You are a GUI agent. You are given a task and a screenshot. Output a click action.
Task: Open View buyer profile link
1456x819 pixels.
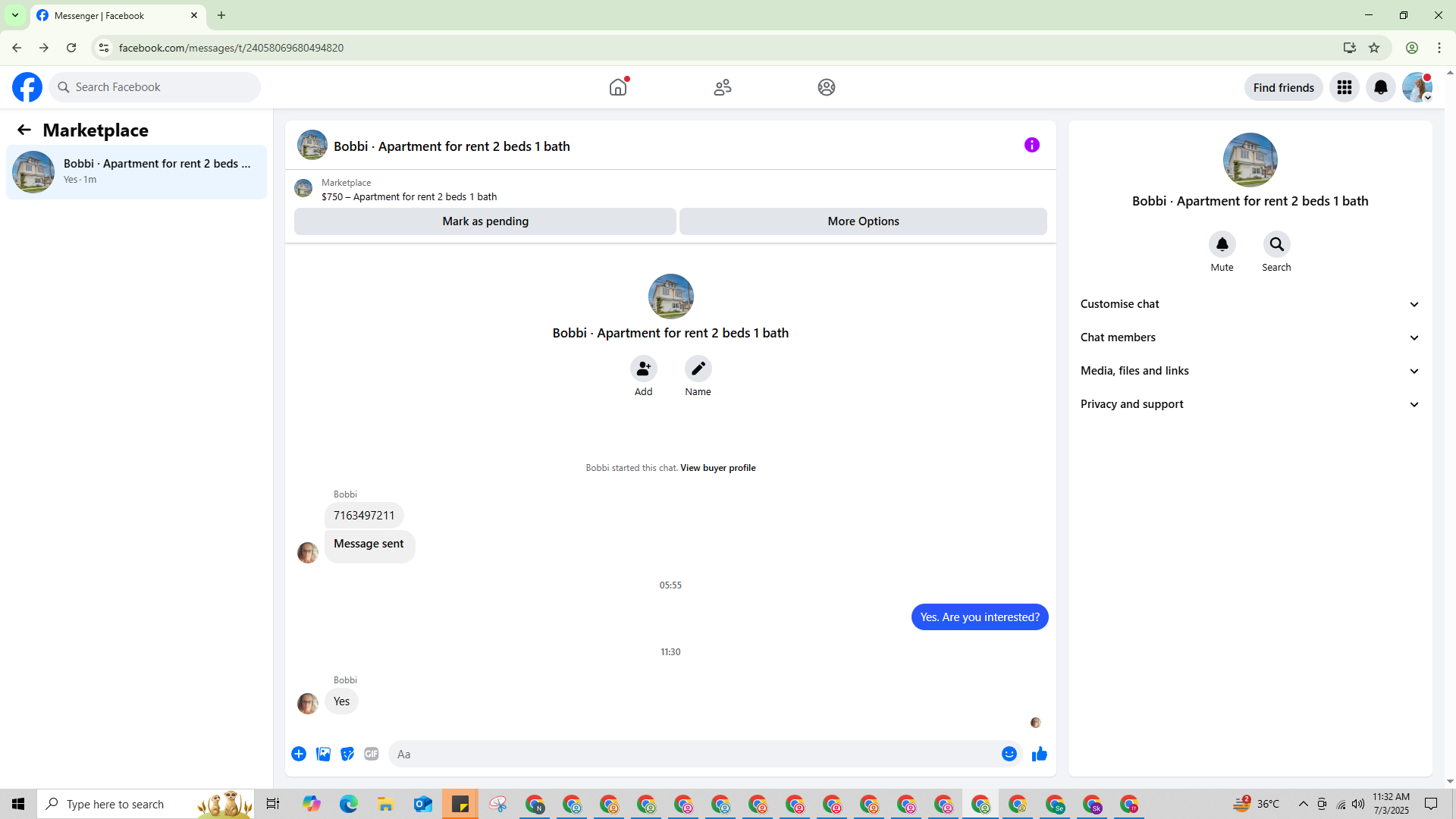click(717, 468)
